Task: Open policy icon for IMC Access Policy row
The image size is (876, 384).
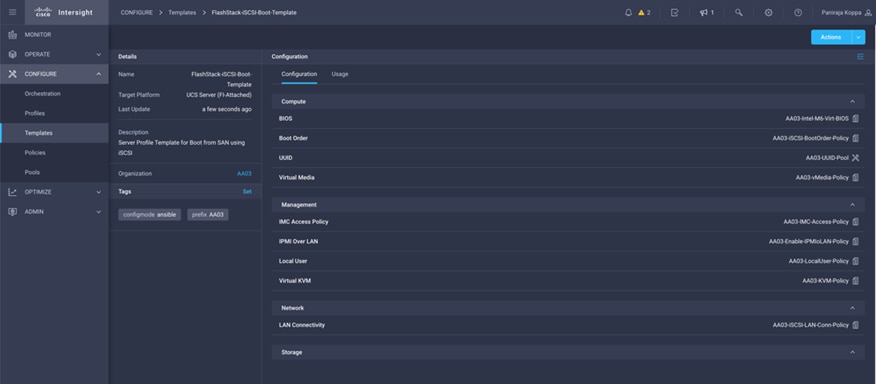Action: [x=855, y=221]
